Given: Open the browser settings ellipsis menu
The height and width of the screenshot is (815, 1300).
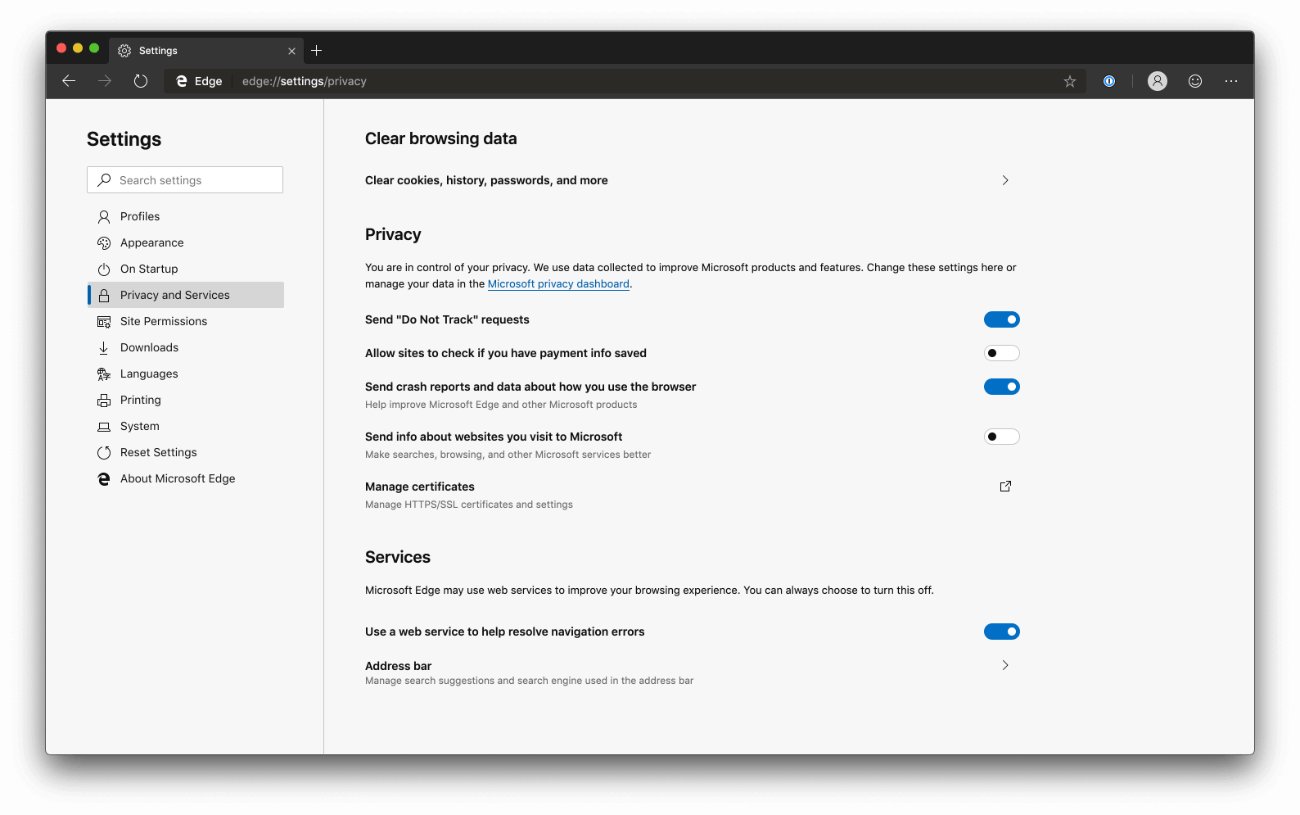Looking at the screenshot, I should click(x=1231, y=81).
